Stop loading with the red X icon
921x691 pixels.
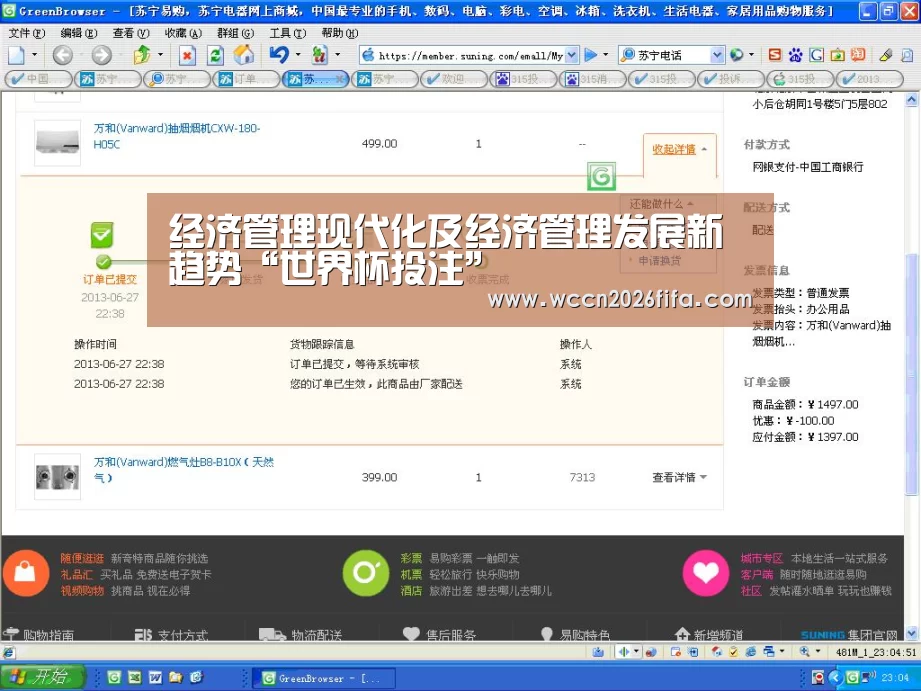(x=187, y=56)
